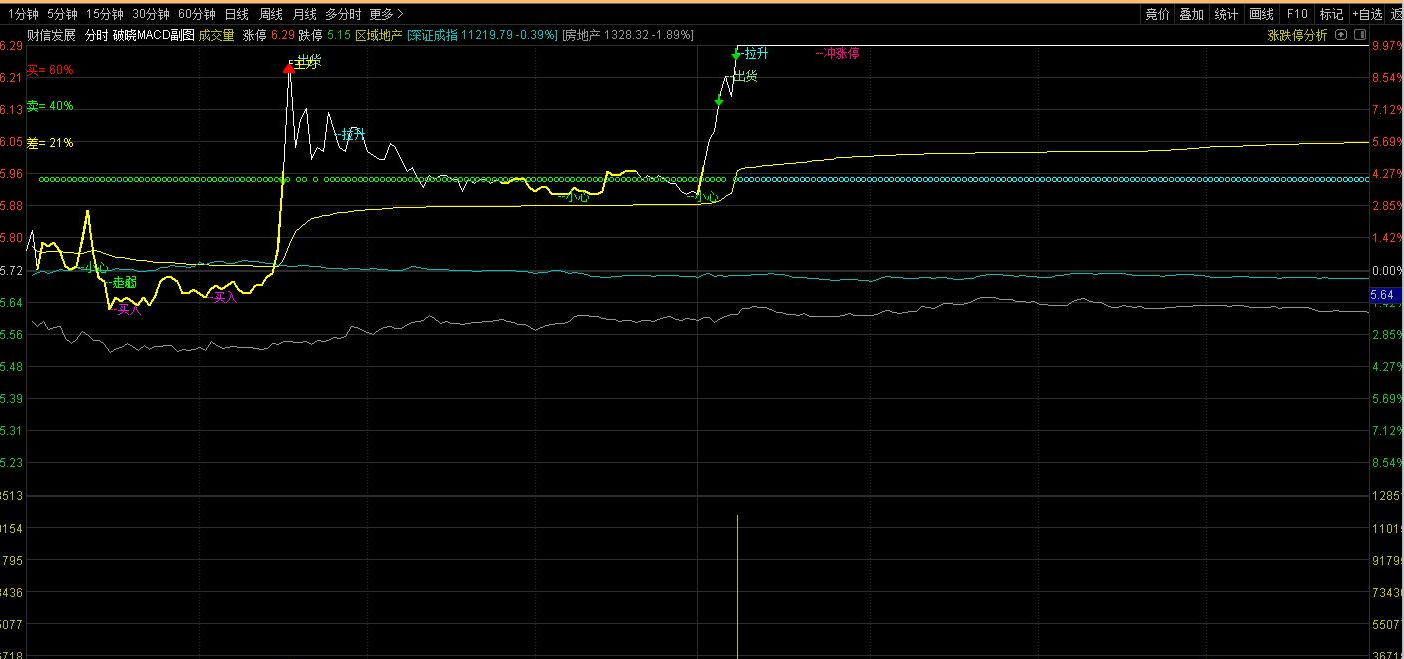Click the red triangle peak marker

tap(290, 67)
